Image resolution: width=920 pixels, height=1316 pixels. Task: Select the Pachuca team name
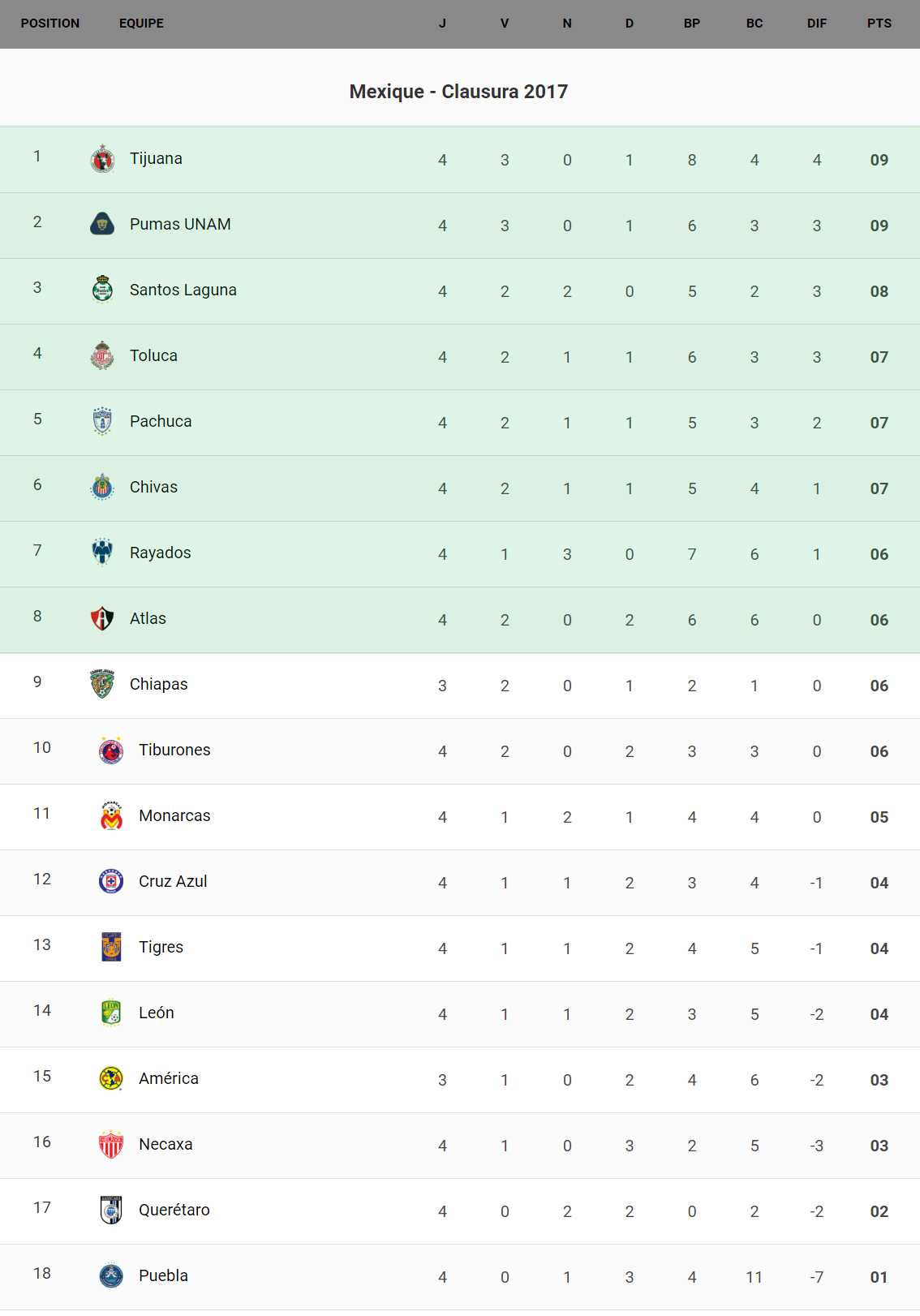(161, 421)
